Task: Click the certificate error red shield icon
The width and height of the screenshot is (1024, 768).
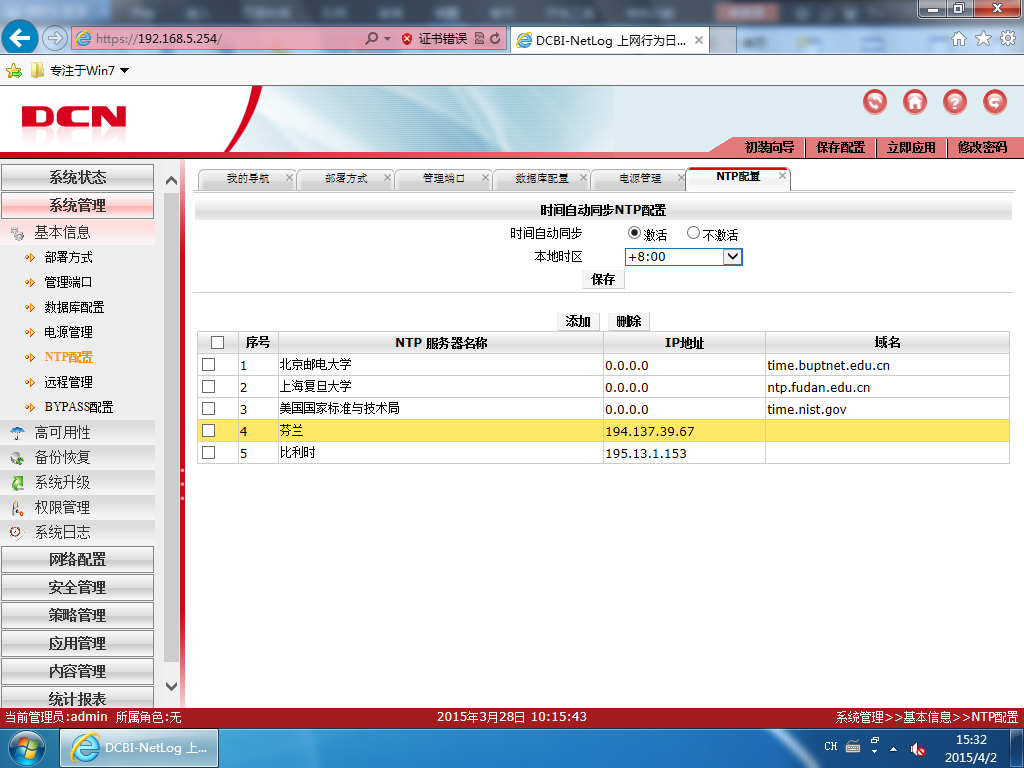Action: point(407,39)
